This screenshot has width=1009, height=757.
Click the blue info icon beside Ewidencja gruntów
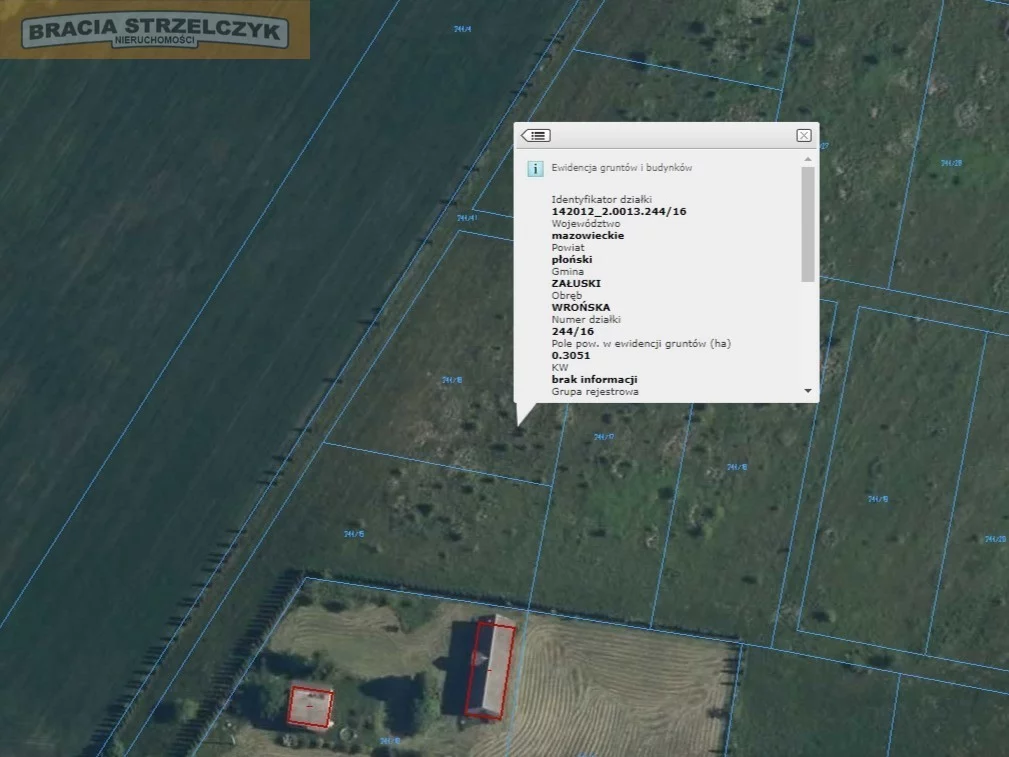click(x=535, y=169)
